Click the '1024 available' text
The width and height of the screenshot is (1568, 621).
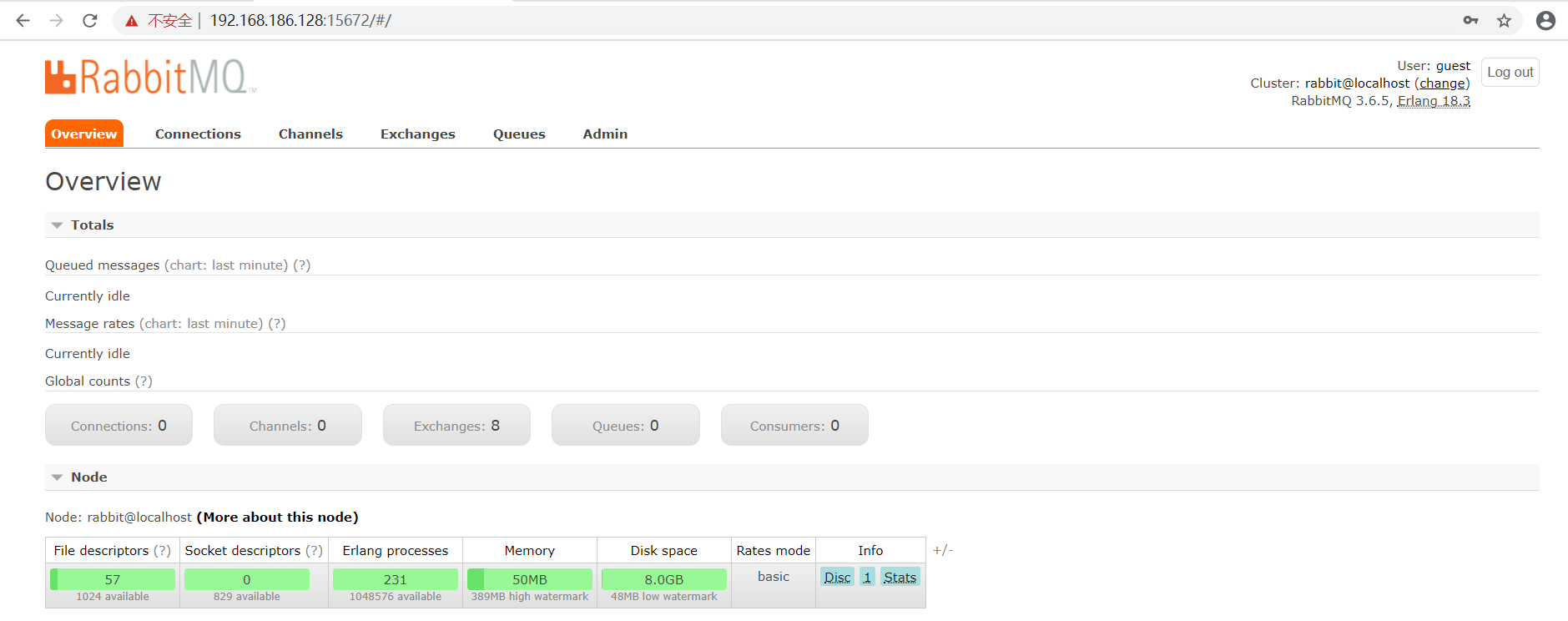pos(113,597)
